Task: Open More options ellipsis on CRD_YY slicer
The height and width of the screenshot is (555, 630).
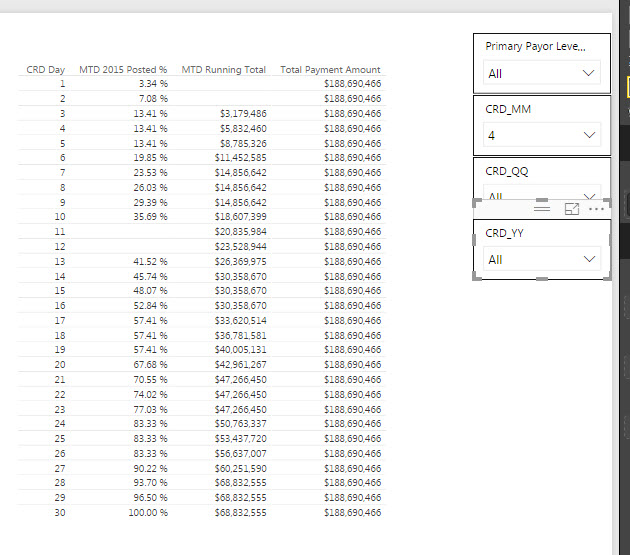Action: coord(596,209)
